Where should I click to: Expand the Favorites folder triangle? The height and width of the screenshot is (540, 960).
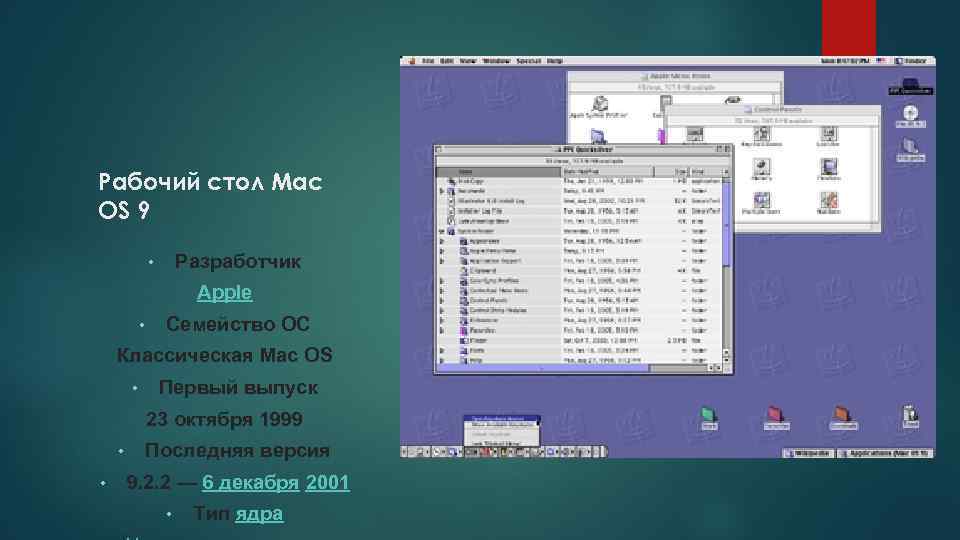click(441, 331)
